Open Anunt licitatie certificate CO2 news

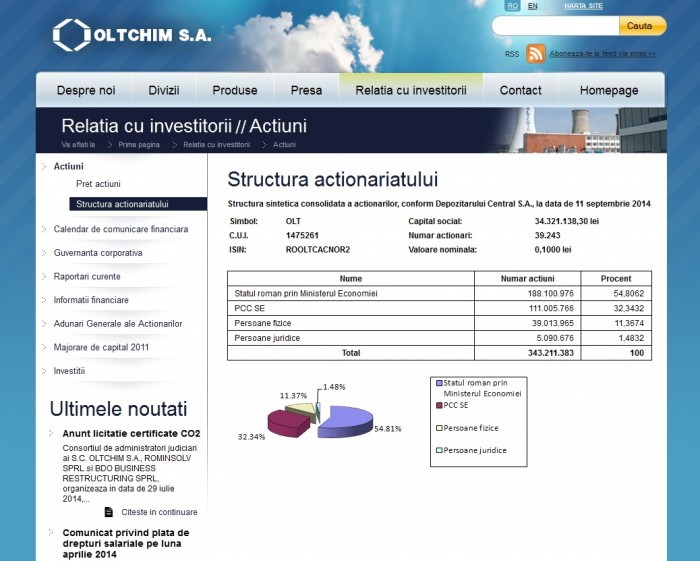[131, 433]
